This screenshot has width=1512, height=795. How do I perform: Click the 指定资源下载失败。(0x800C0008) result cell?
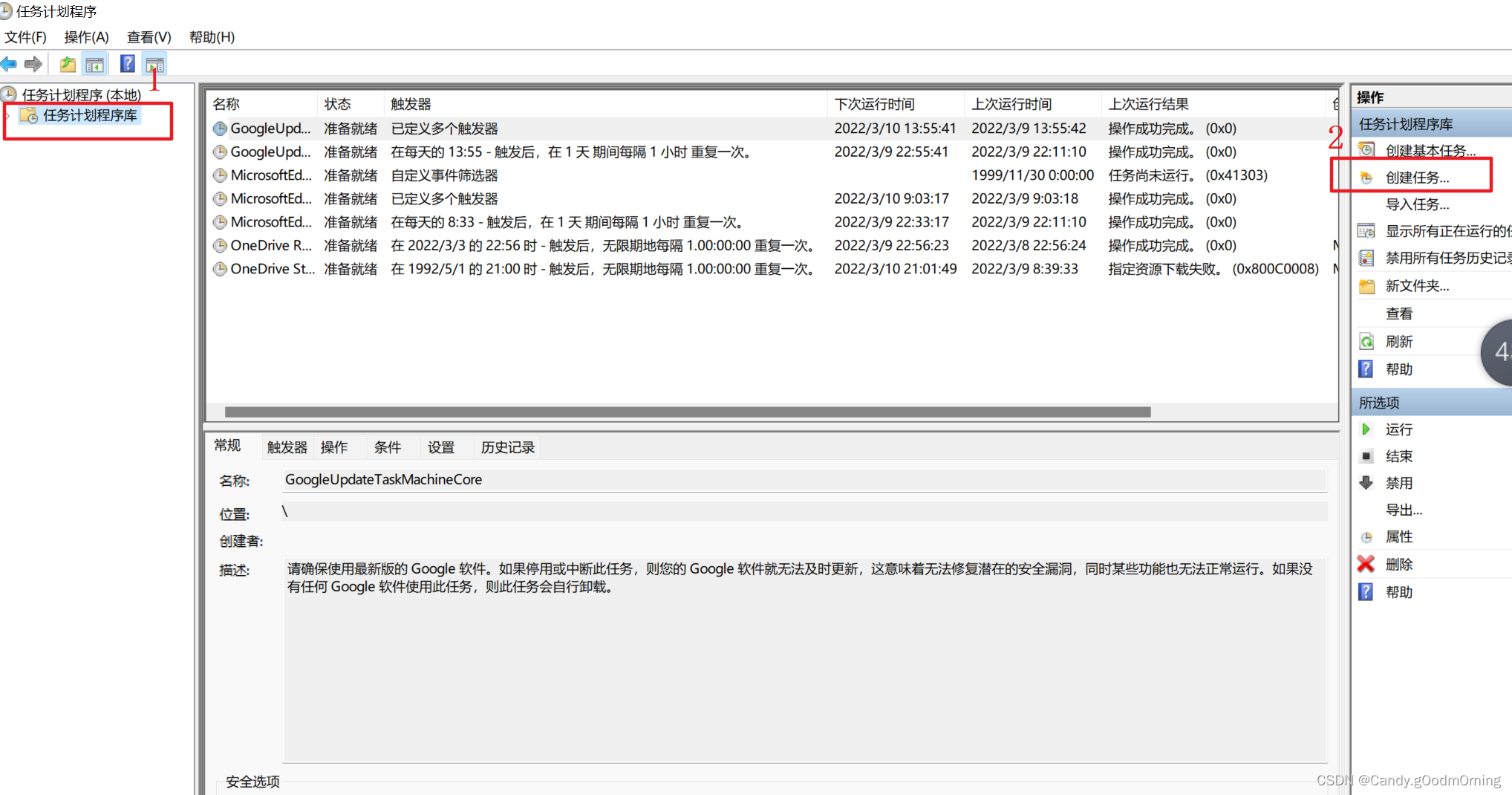[1213, 269]
